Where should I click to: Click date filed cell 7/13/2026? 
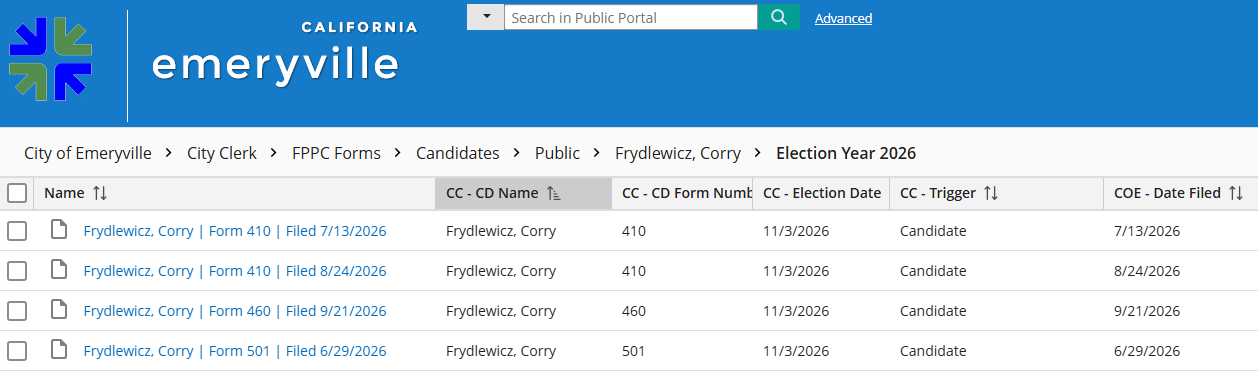[x=1147, y=231]
